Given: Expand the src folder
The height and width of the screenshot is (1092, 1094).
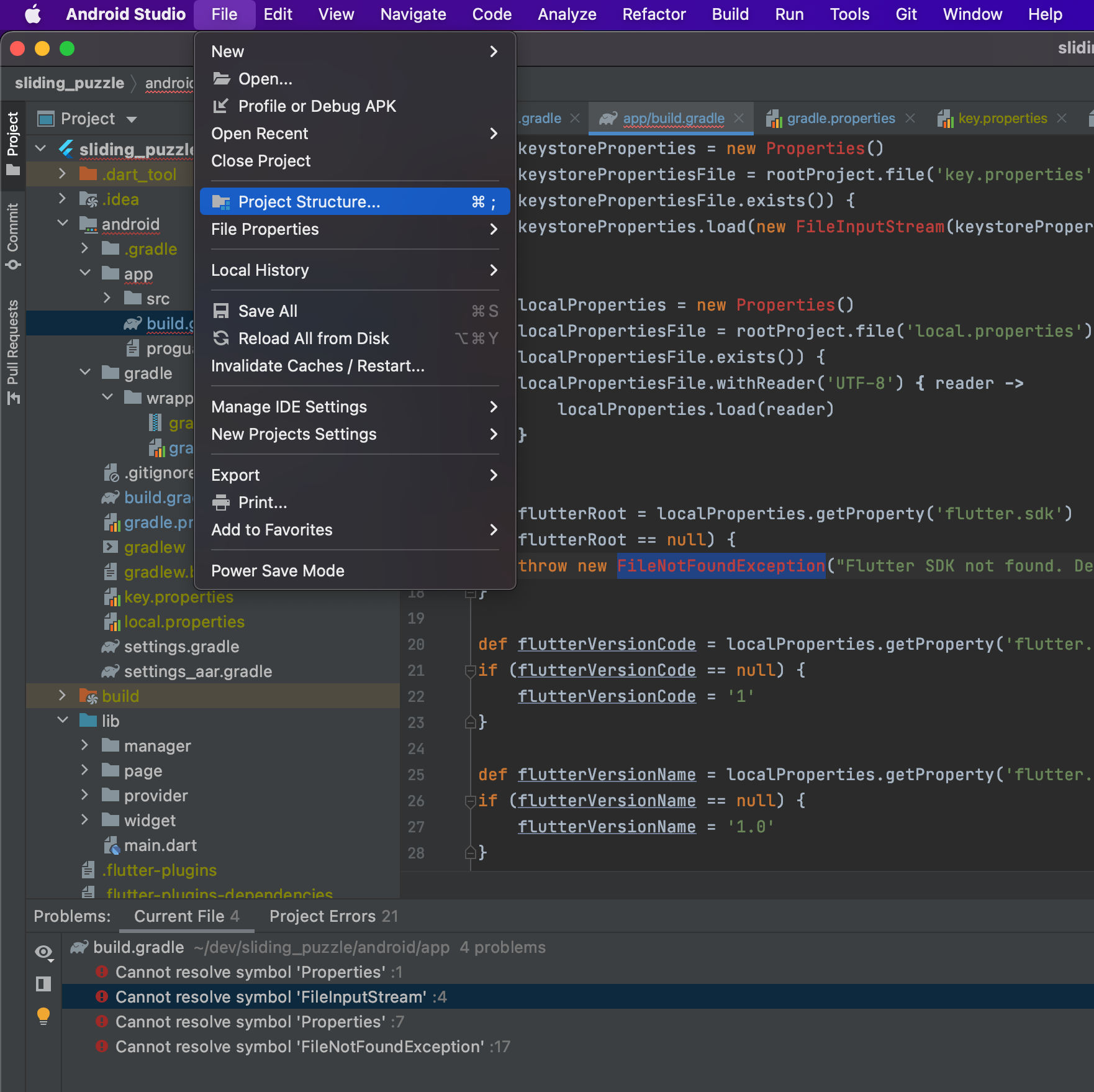Looking at the screenshot, I should [x=107, y=298].
